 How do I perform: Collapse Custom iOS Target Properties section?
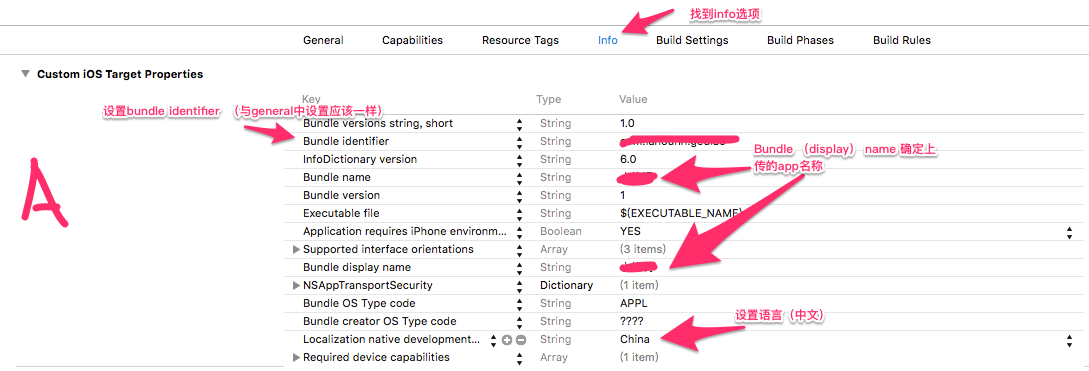pos(26,74)
